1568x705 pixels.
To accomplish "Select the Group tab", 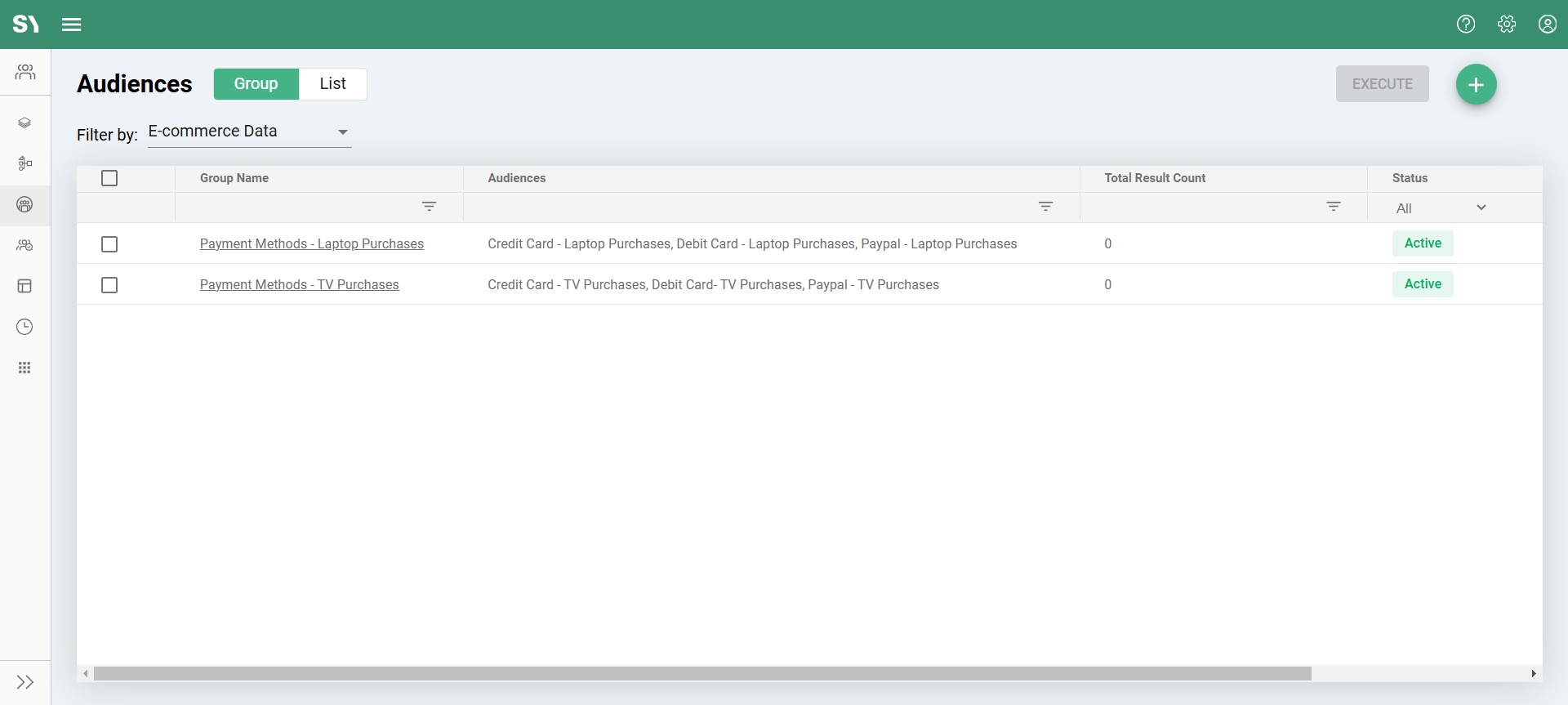I will pos(256,84).
